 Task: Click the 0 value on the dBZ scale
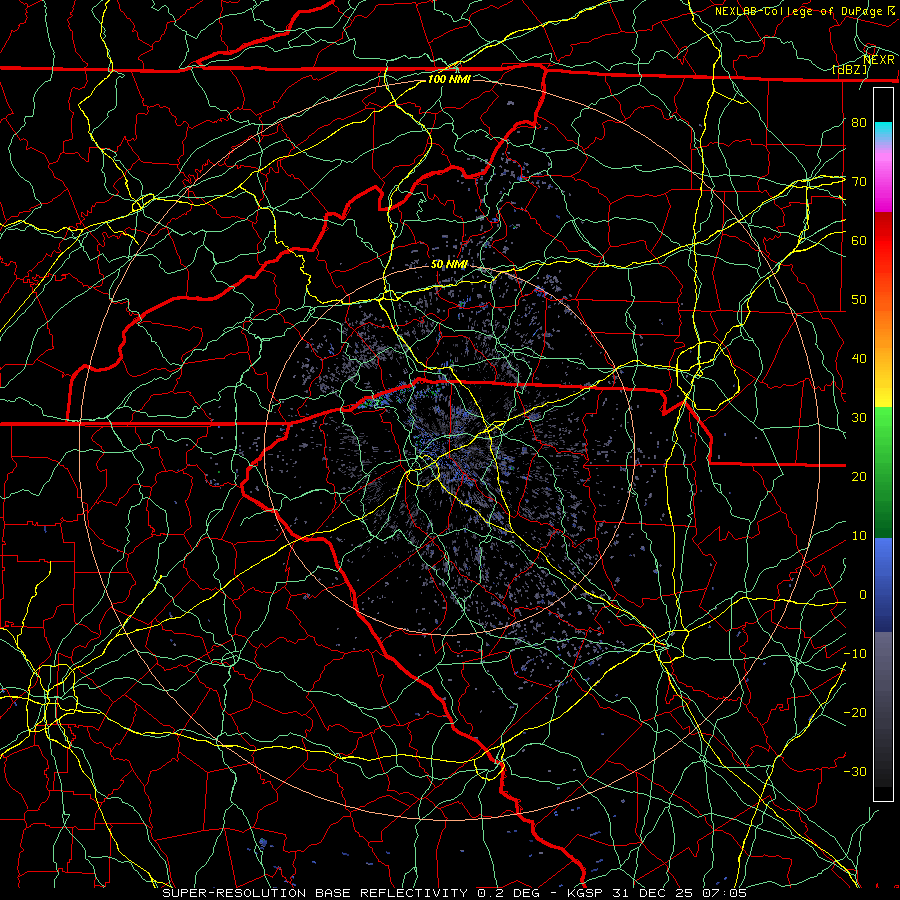point(863,595)
